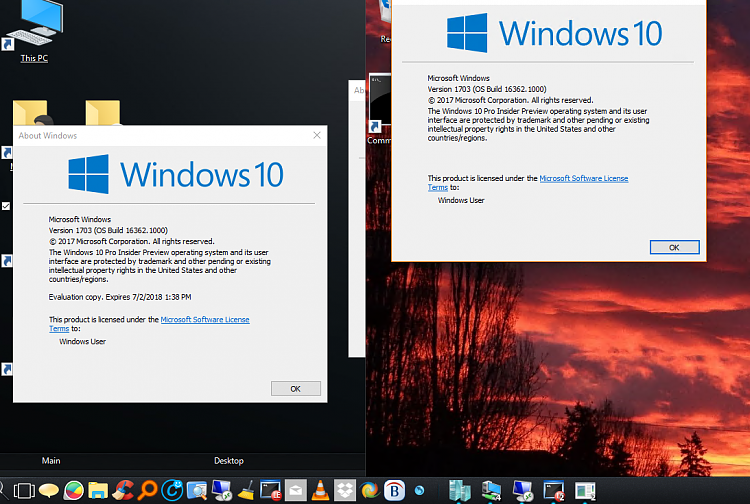Open the first Remote Desktop taskbar icon

[222, 491]
